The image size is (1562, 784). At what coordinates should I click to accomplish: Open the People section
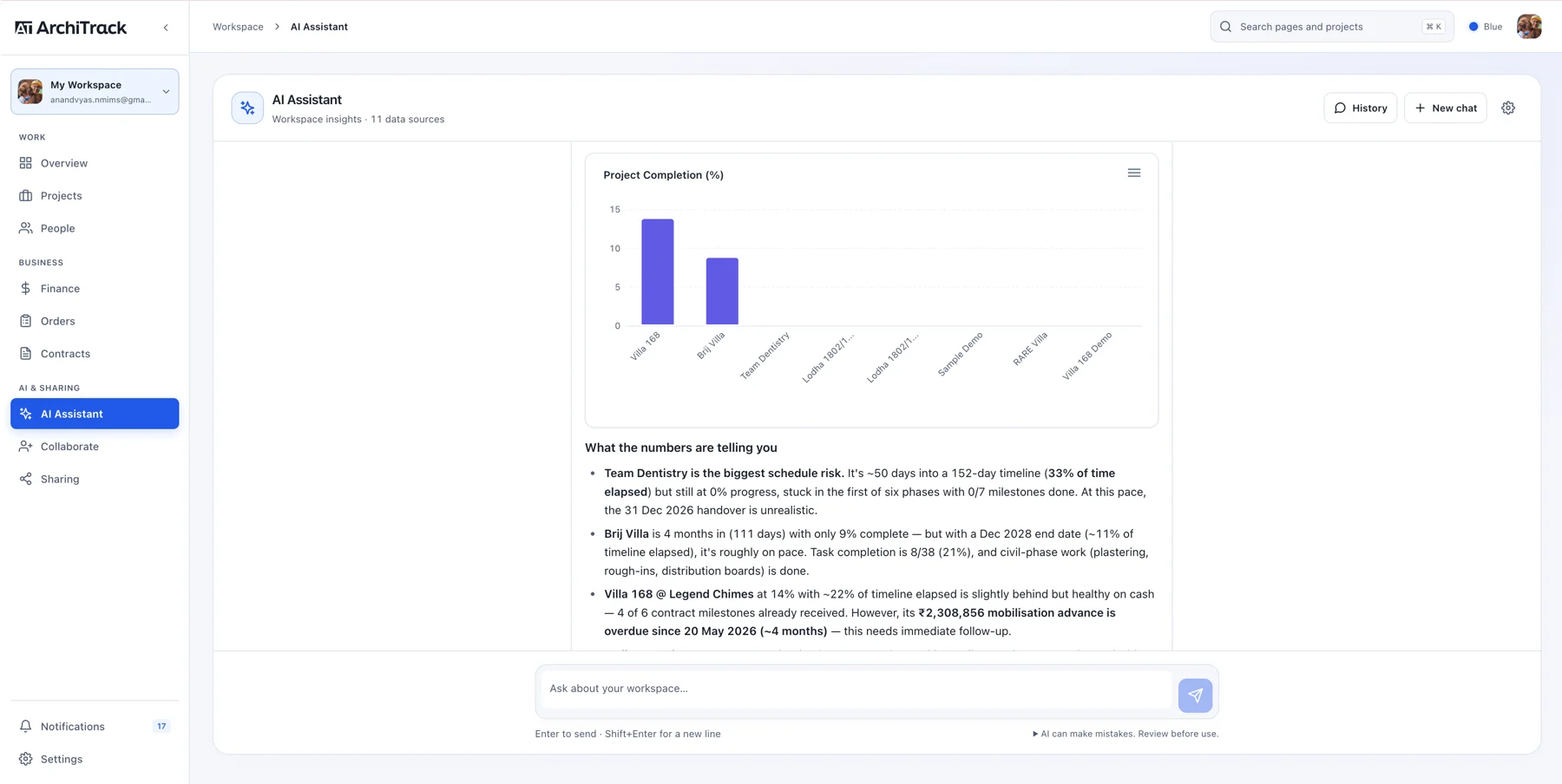pos(95,228)
